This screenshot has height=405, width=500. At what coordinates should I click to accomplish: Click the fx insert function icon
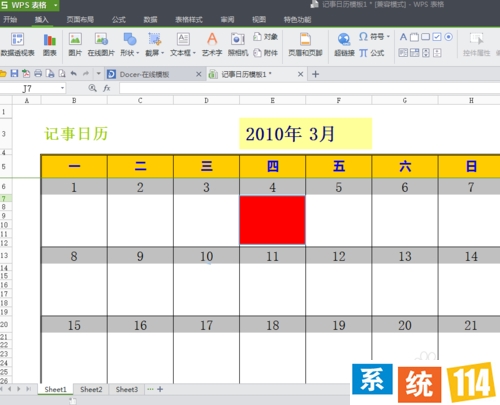tap(107, 88)
